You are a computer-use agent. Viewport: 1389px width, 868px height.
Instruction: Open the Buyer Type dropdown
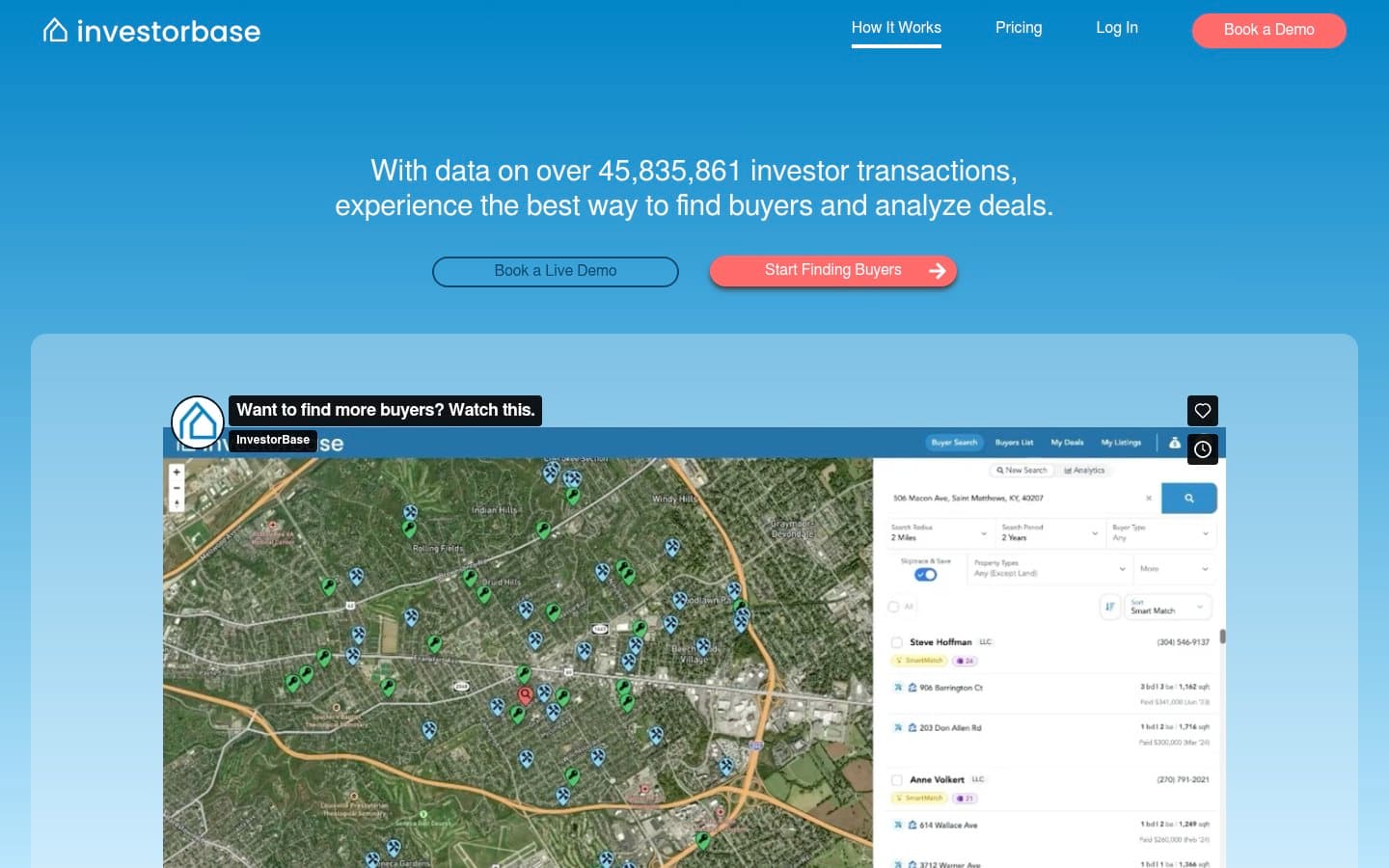(x=1161, y=532)
